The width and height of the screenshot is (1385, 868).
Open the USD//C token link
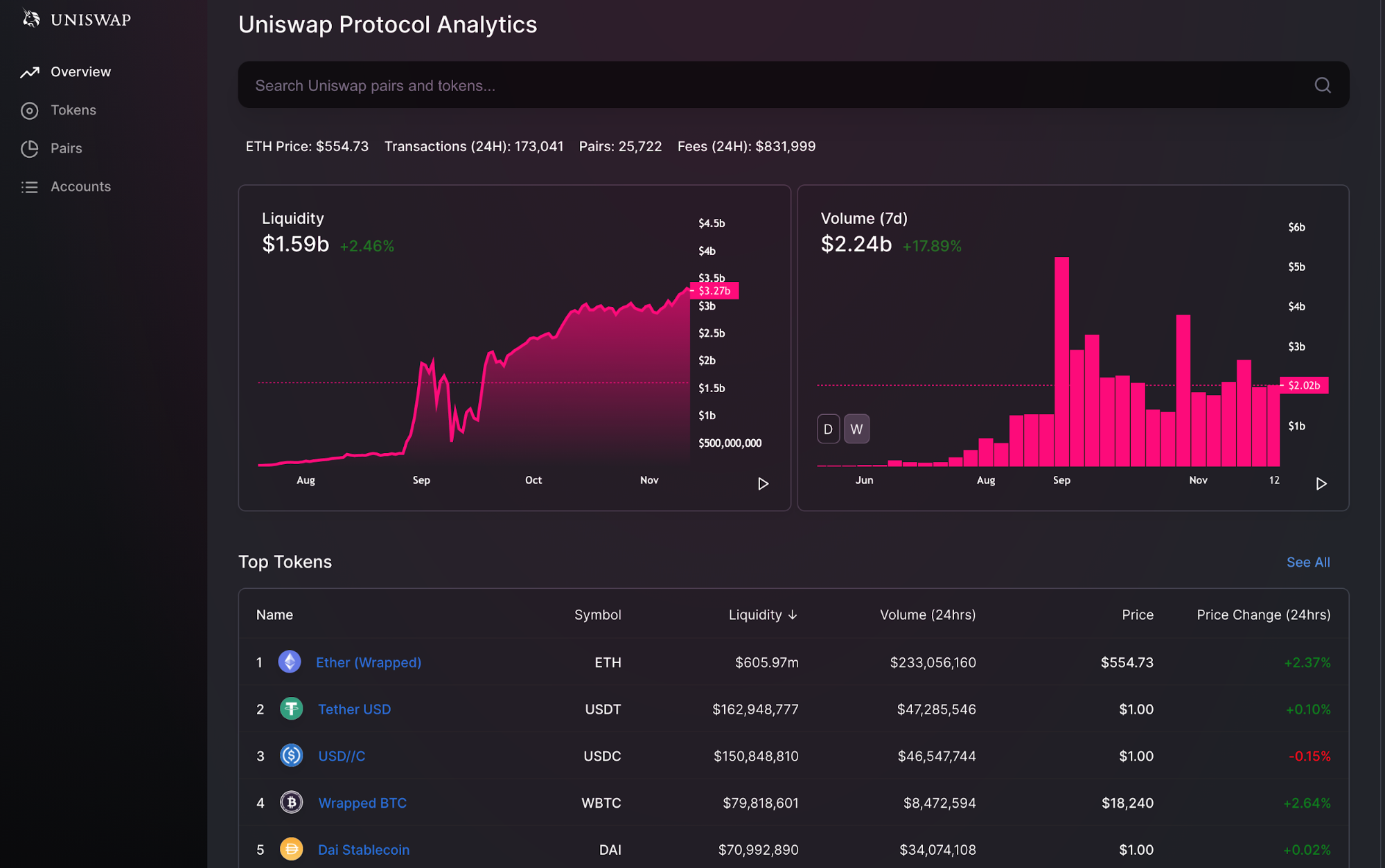(342, 756)
